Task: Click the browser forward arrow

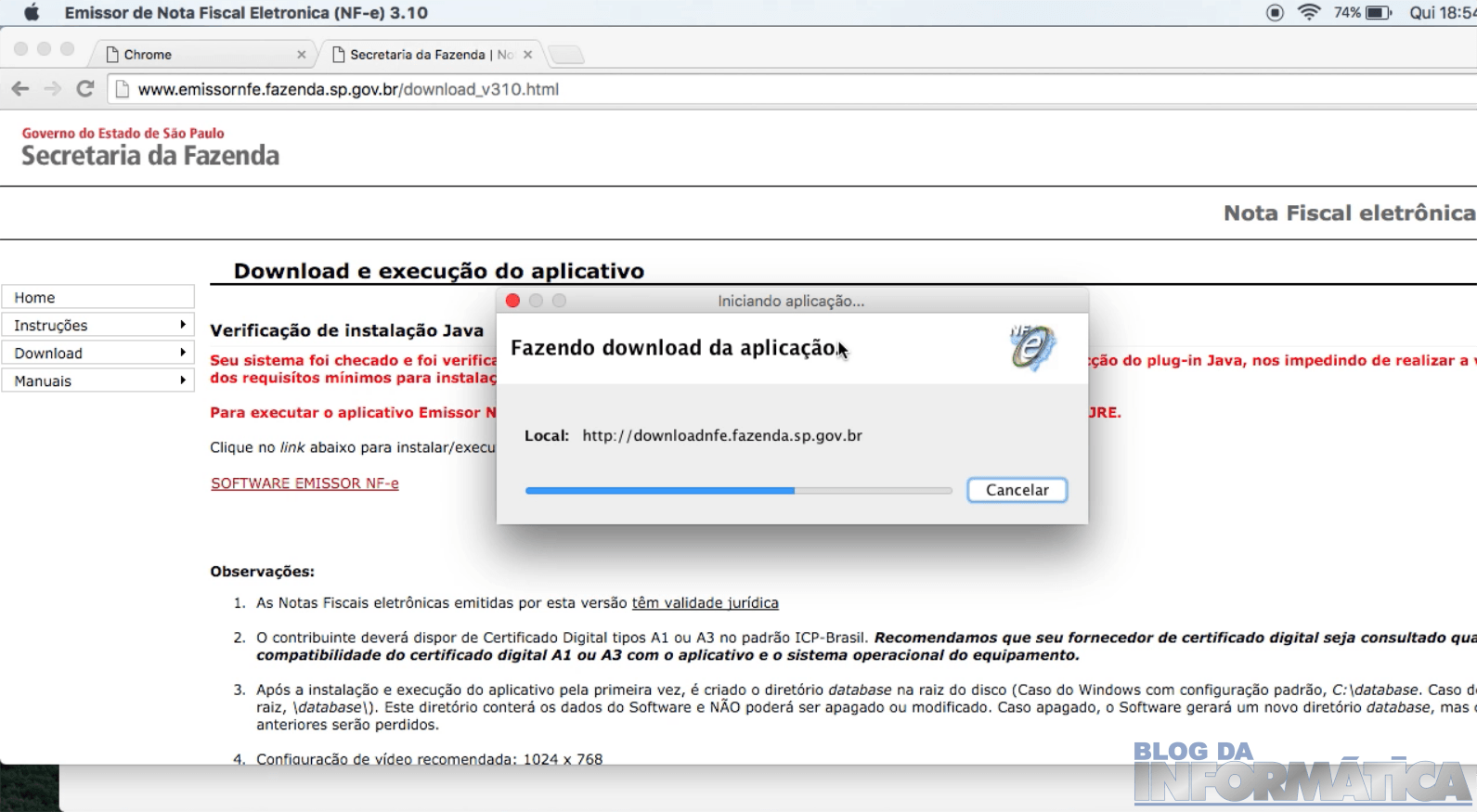Action: click(x=53, y=89)
